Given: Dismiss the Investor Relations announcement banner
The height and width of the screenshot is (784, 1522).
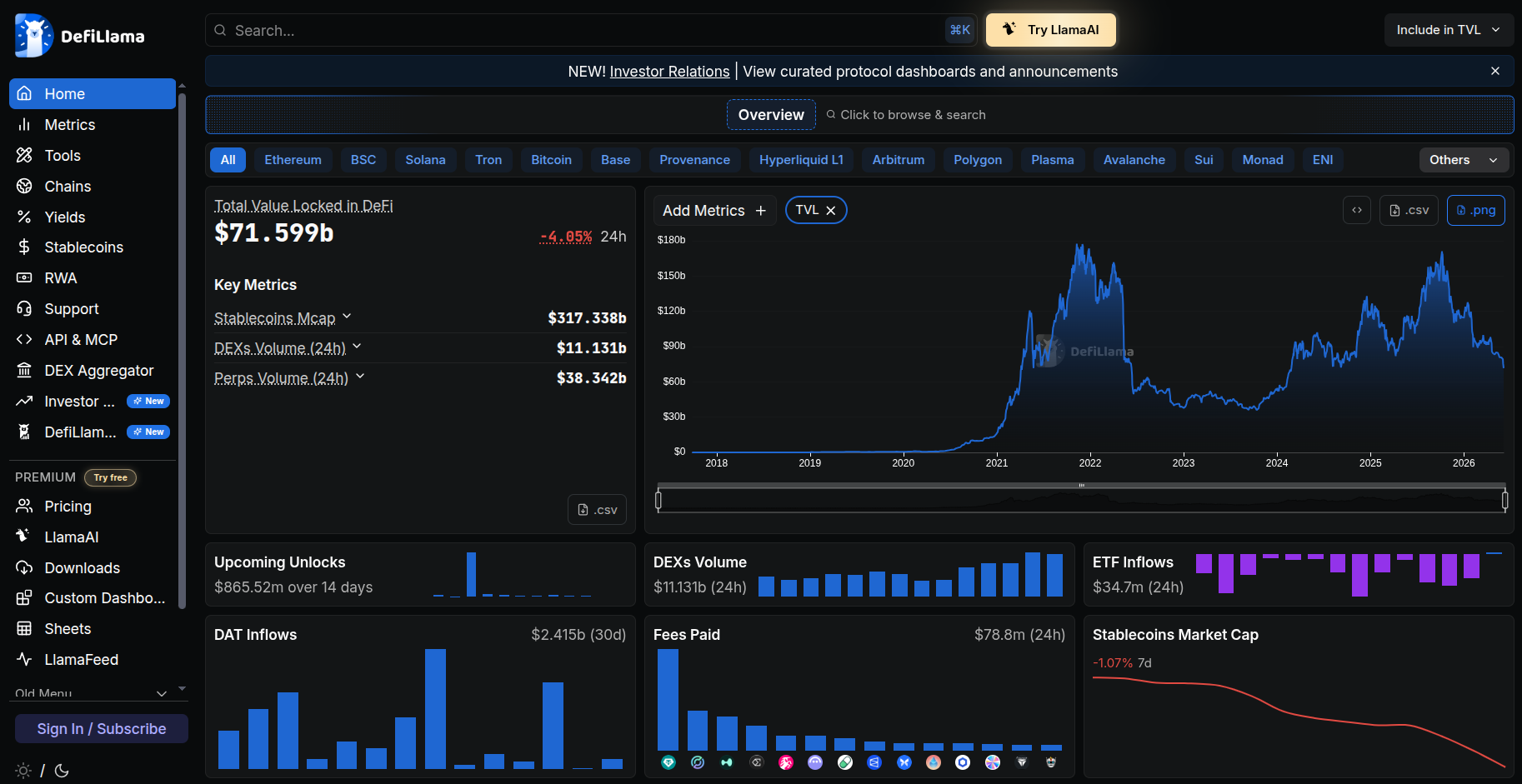Looking at the screenshot, I should point(1495,71).
